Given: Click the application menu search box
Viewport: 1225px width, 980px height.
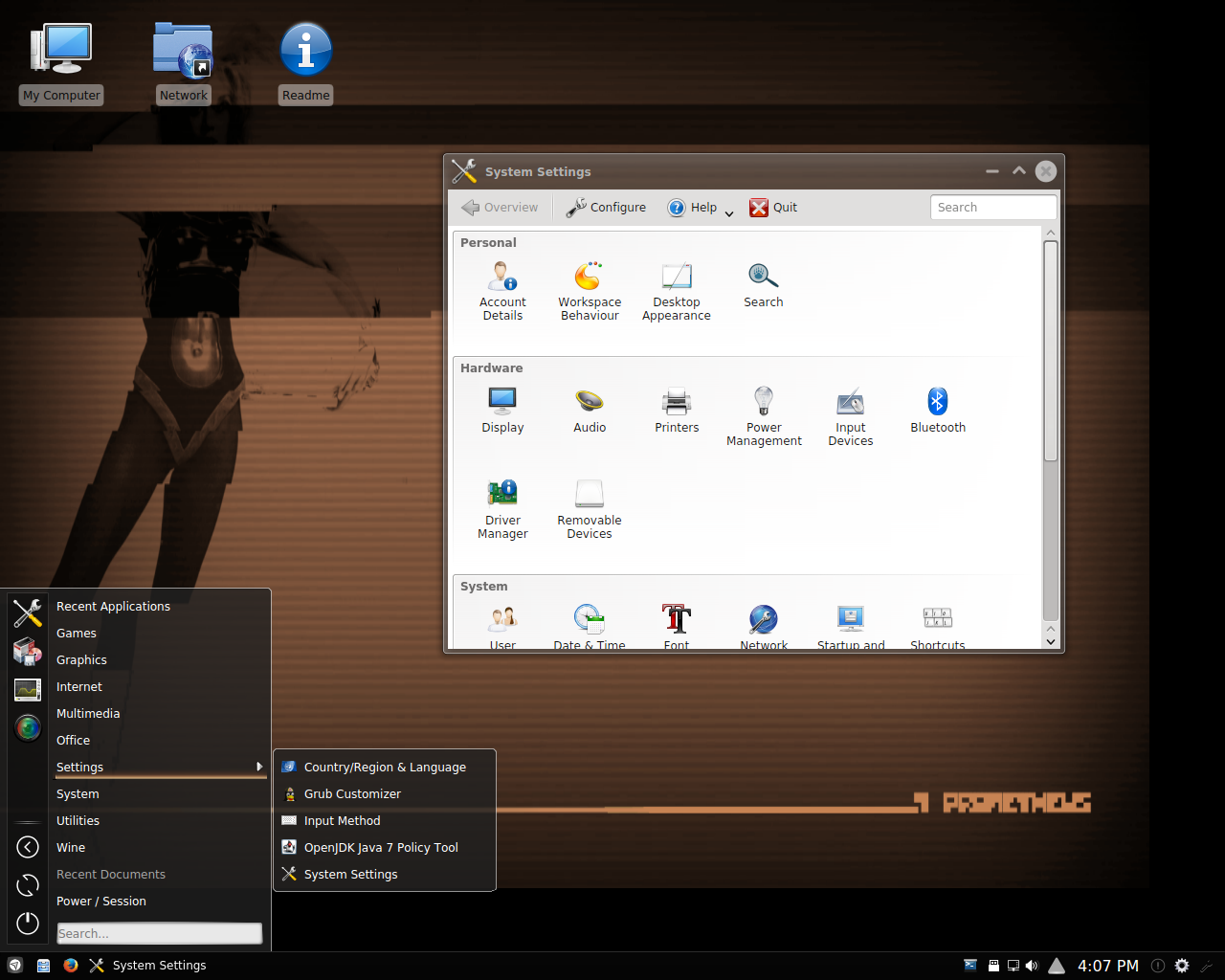Looking at the screenshot, I should click(x=159, y=933).
